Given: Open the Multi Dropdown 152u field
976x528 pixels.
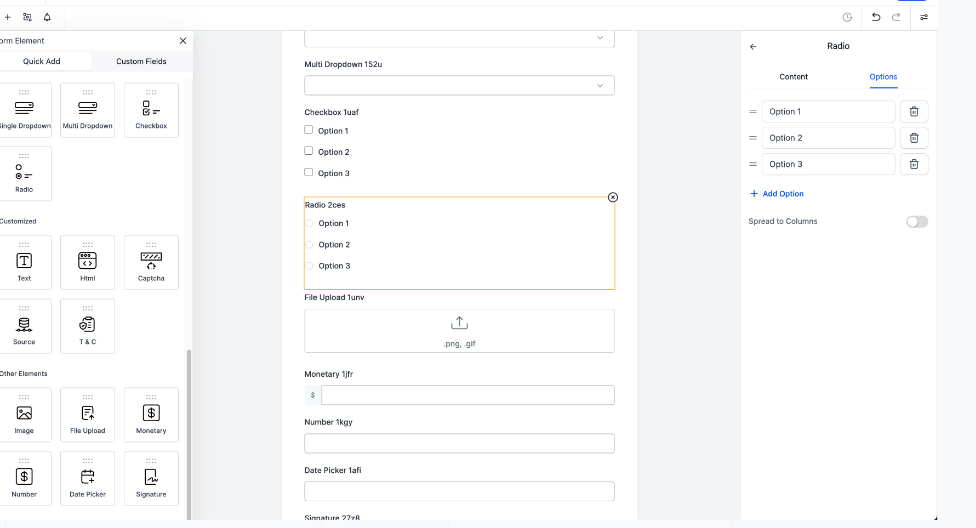Looking at the screenshot, I should click(x=459, y=86).
